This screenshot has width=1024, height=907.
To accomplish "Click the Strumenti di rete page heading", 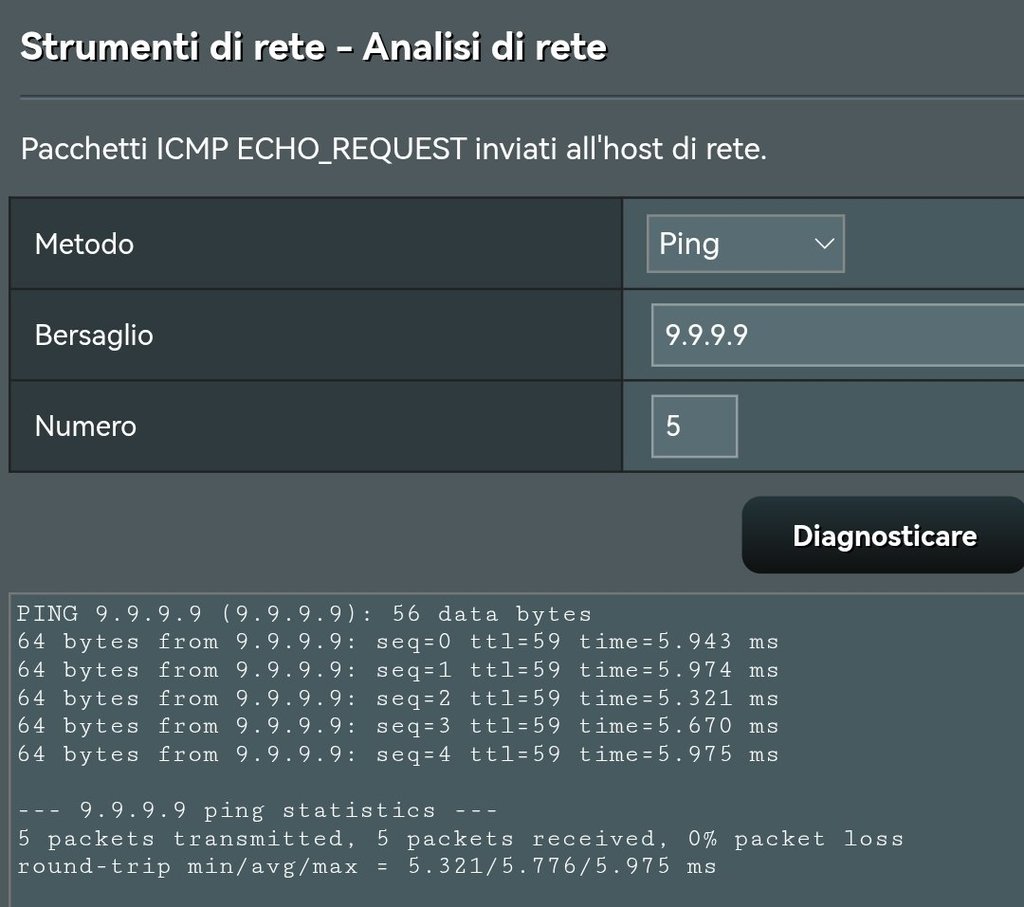I will click(313, 47).
